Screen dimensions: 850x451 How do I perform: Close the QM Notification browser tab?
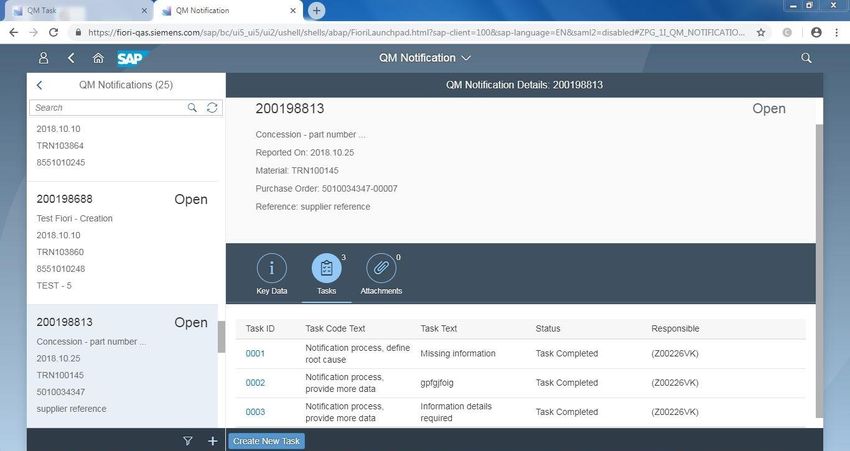(x=293, y=10)
